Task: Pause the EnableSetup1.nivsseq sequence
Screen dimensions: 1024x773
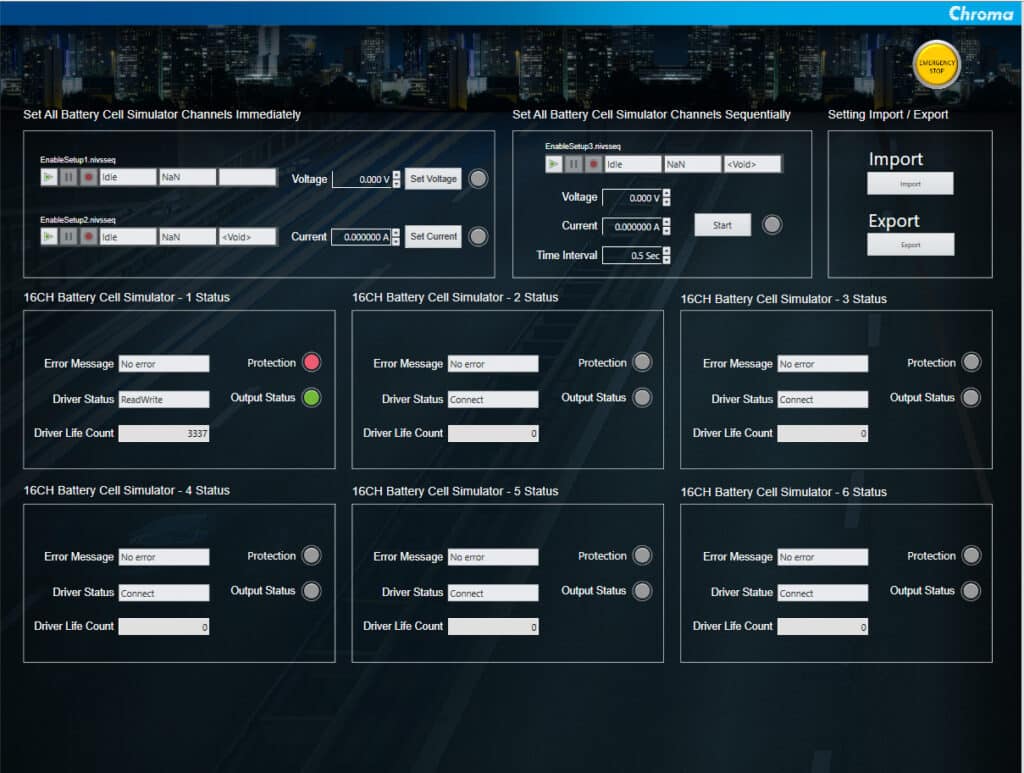Action: pos(70,177)
